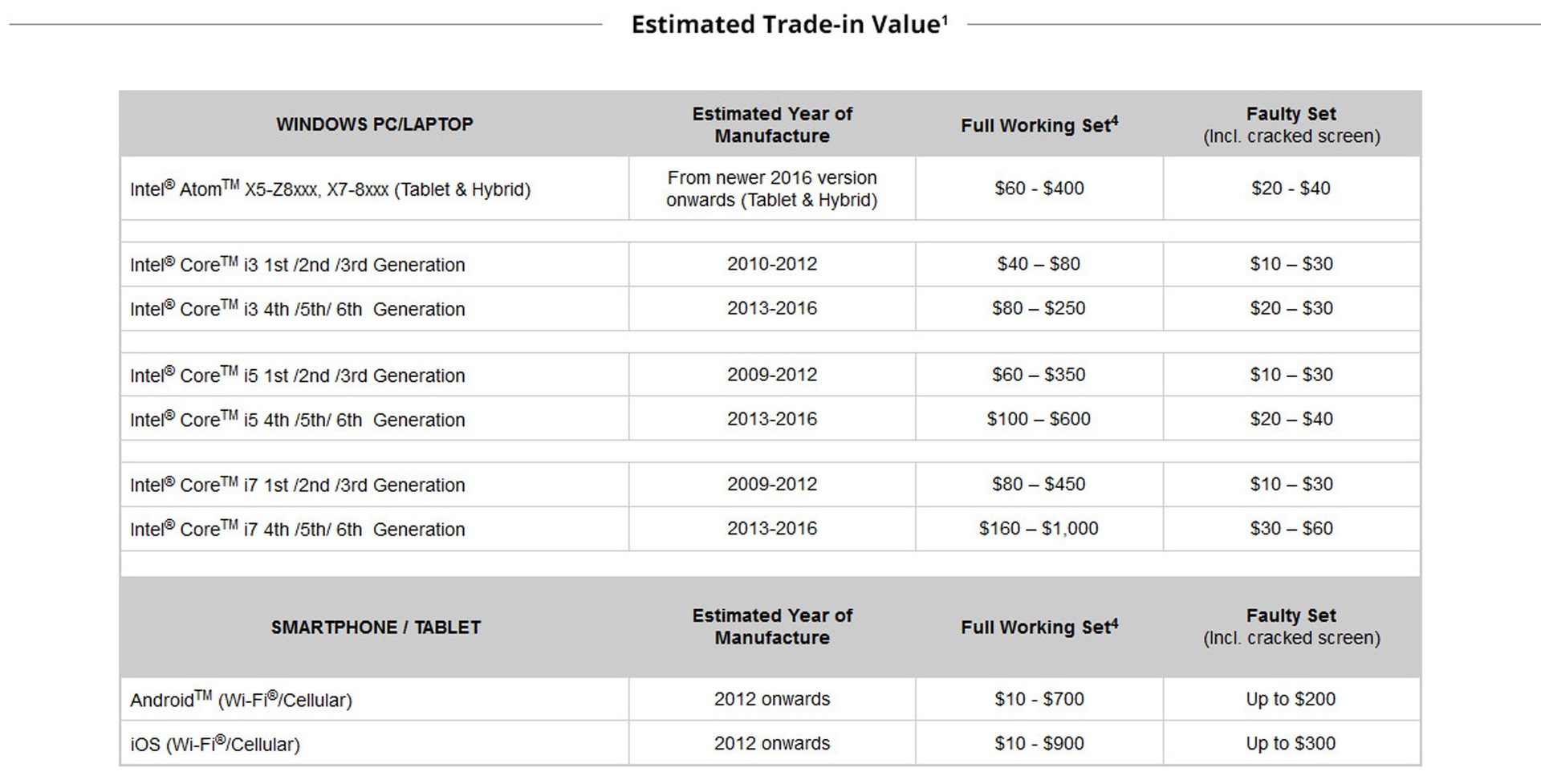Select the $30 – $60 faulty i7 value
The height and width of the screenshot is (784, 1541).
click(1291, 529)
